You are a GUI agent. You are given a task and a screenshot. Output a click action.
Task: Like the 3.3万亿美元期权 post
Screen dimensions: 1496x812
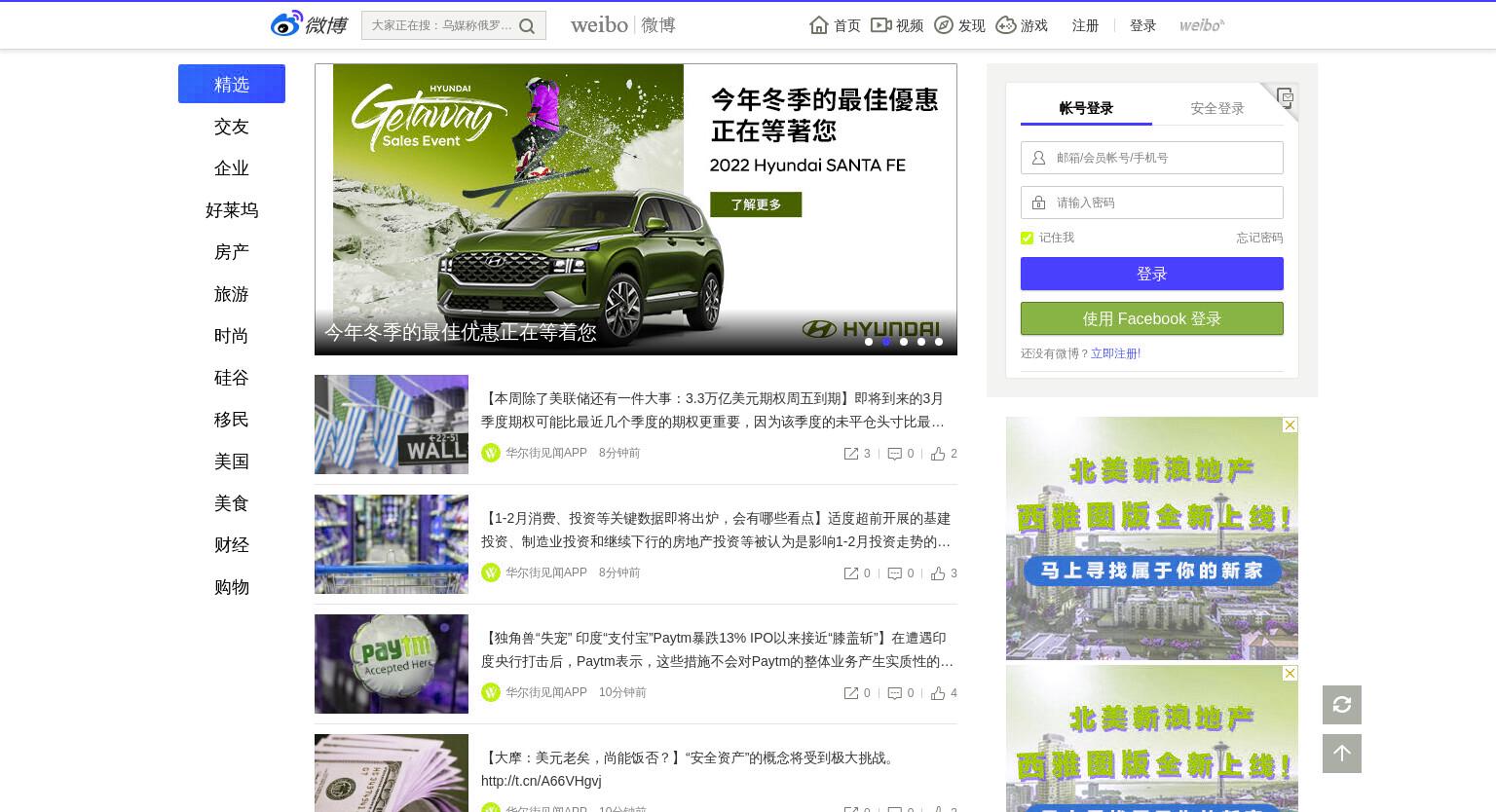click(x=938, y=454)
